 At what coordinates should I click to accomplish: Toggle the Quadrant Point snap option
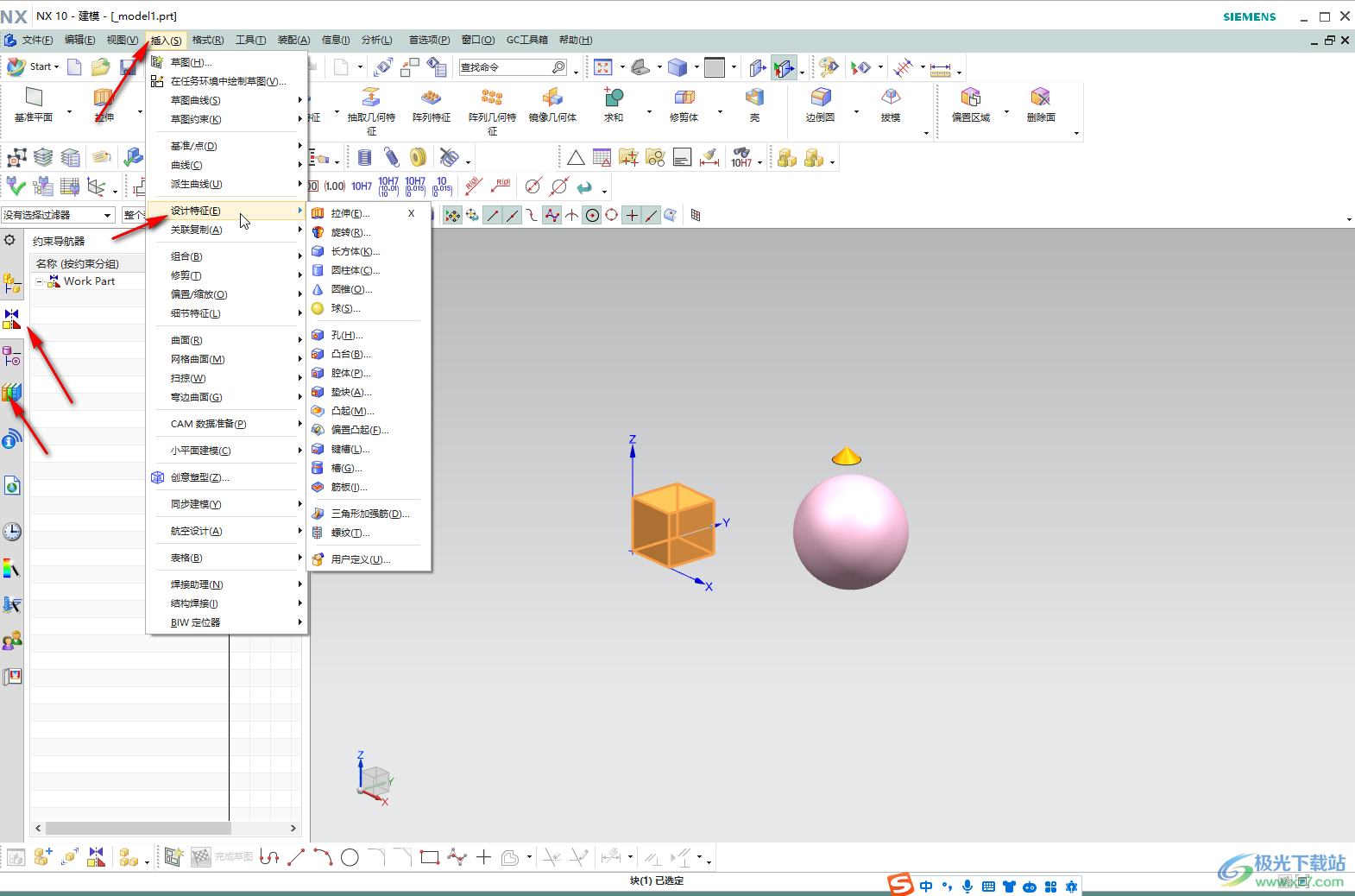coord(612,216)
